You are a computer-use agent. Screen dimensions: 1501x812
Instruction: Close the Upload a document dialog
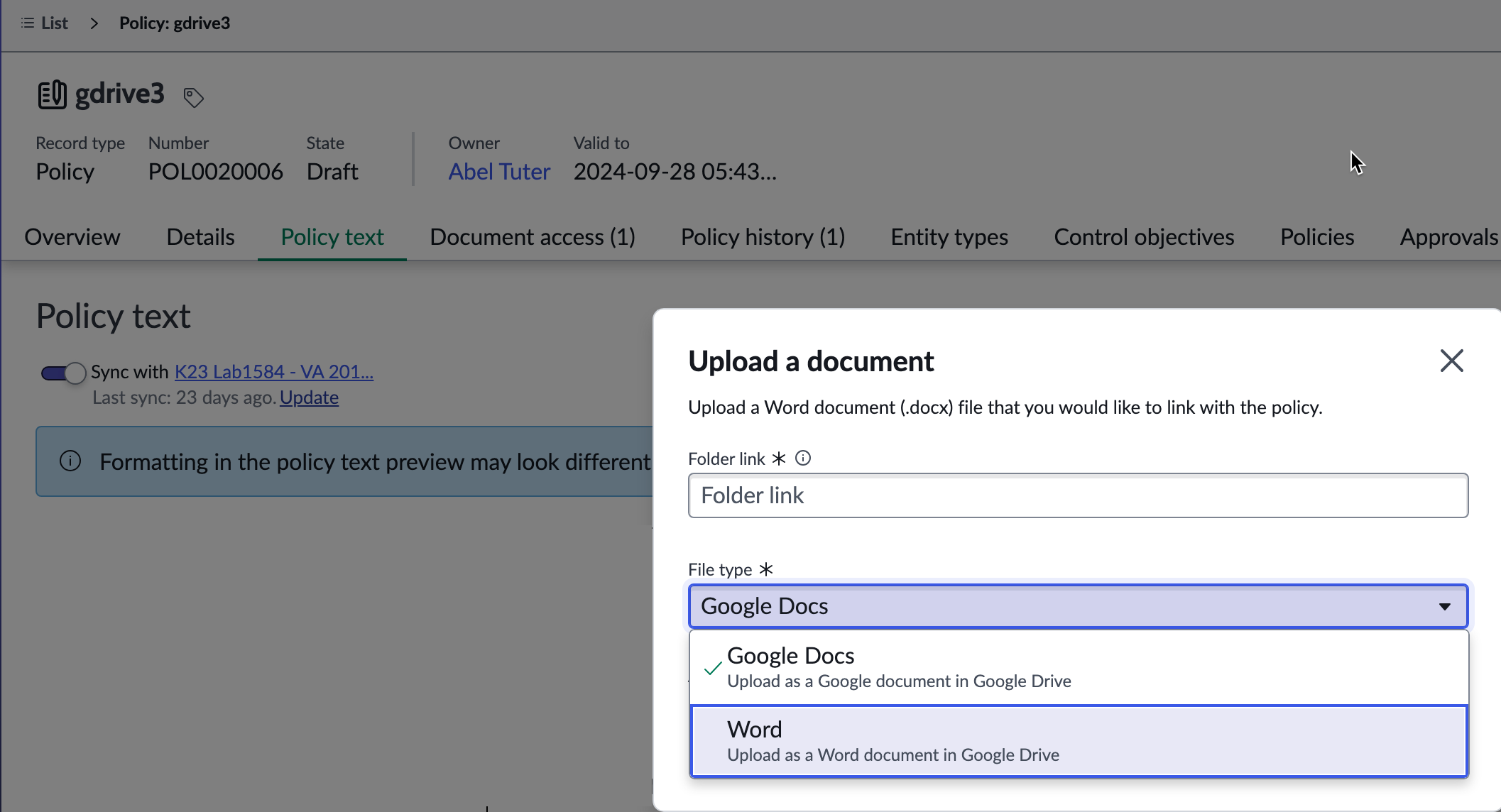[1451, 361]
